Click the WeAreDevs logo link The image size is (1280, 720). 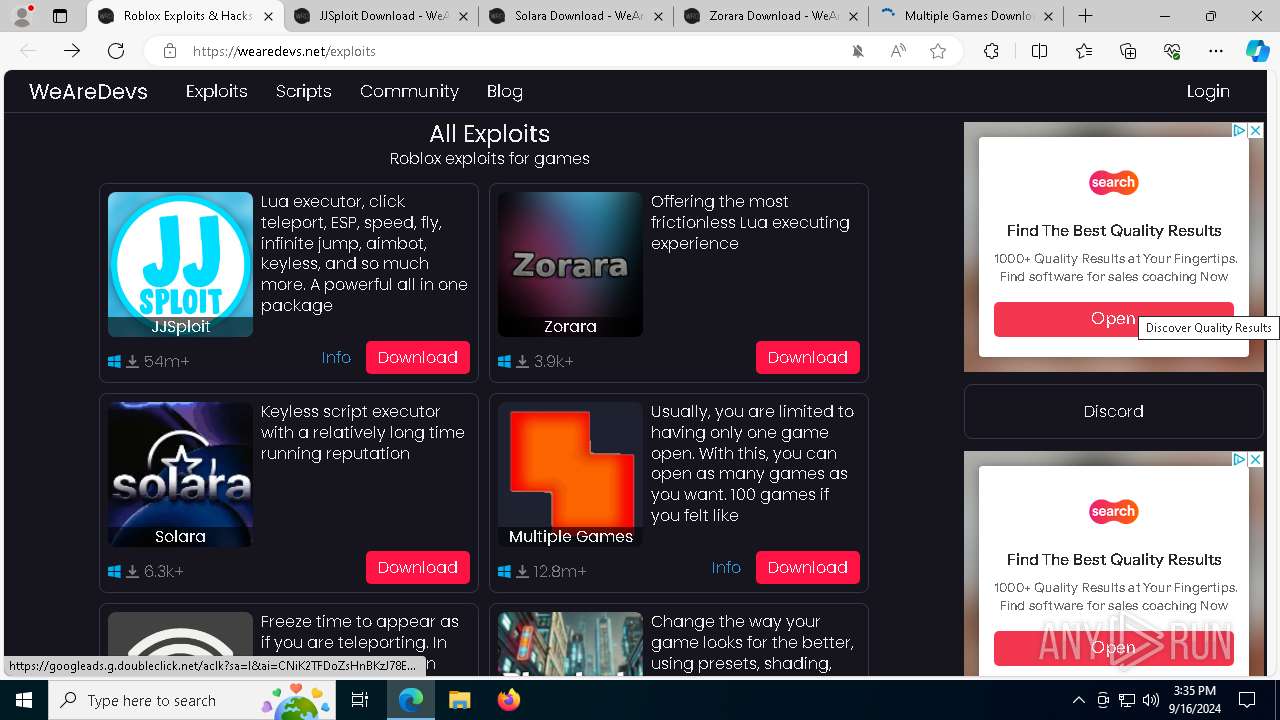click(88, 91)
